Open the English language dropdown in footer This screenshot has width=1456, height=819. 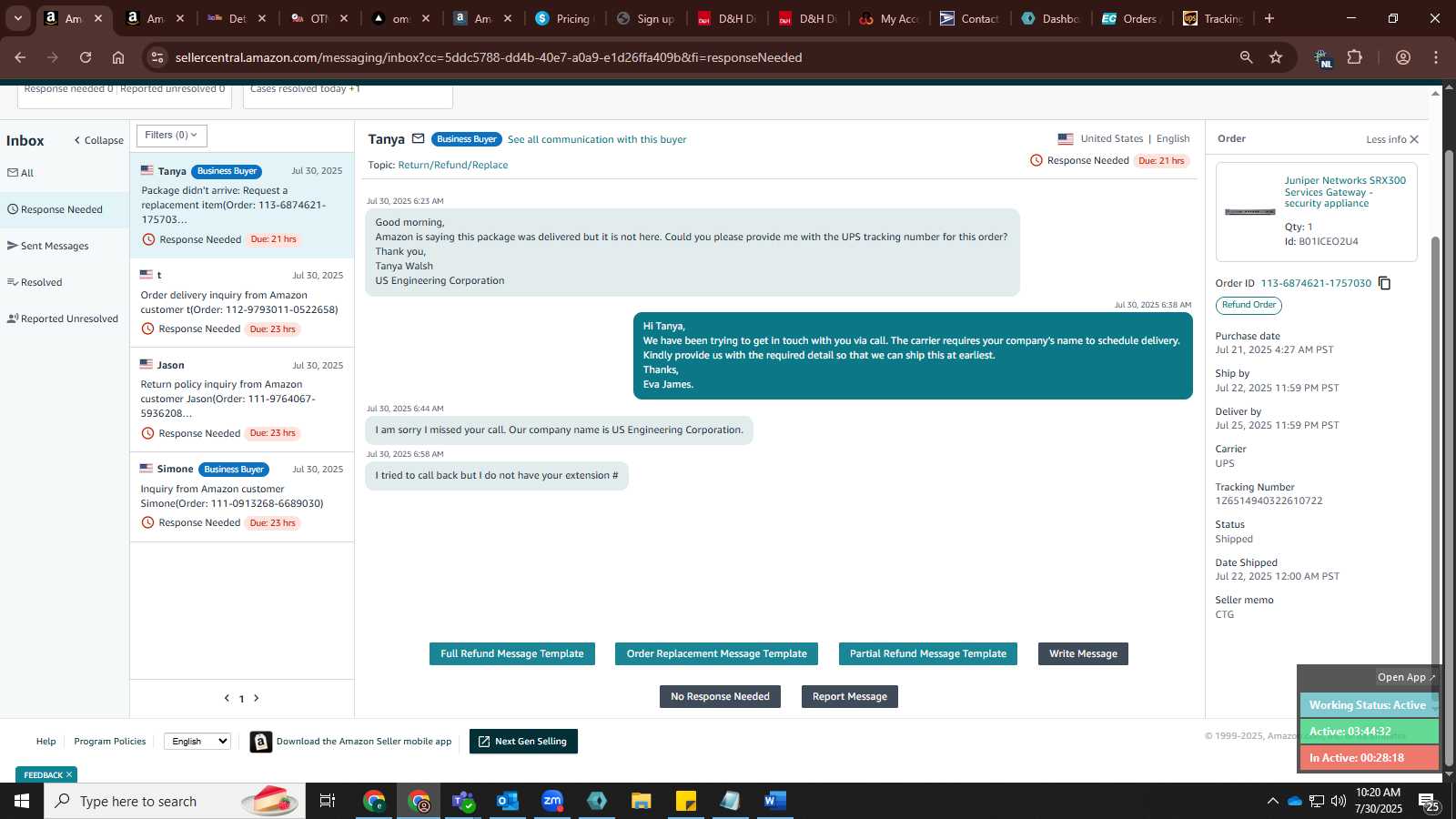tap(197, 742)
